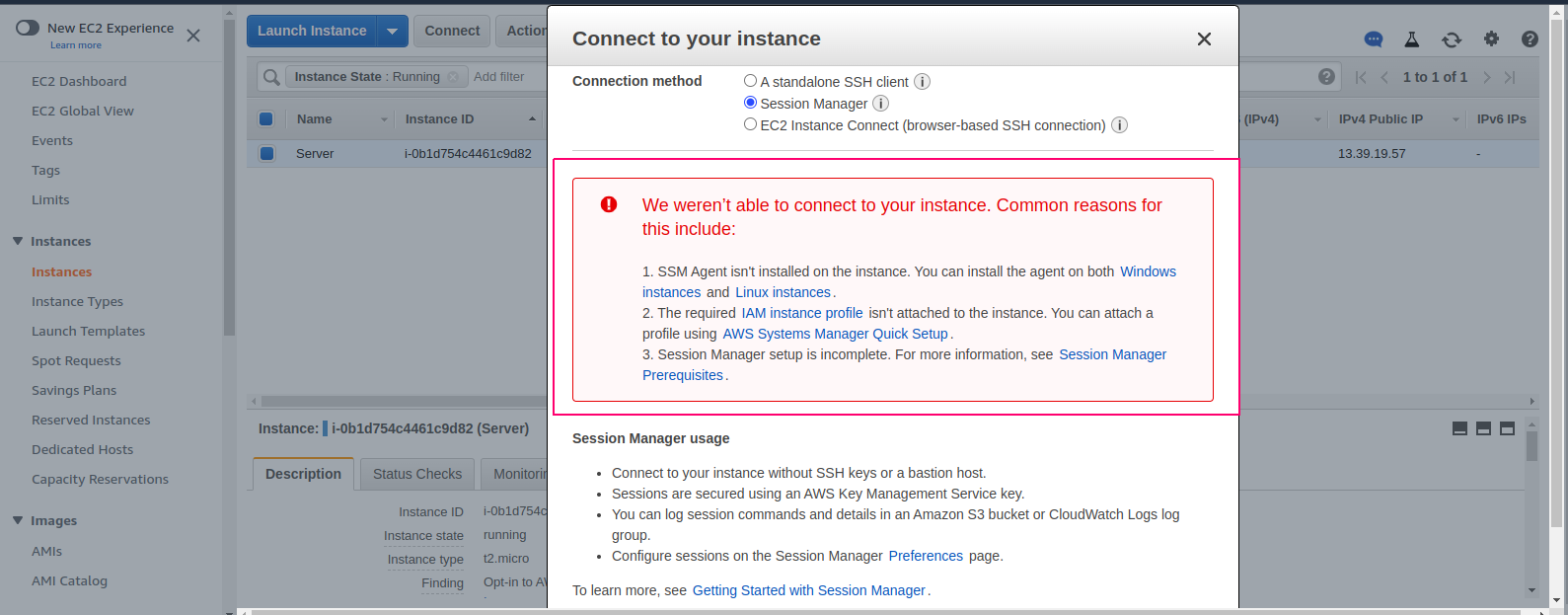This screenshot has height=615, width=1568.
Task: Switch to the Status Checks tab
Action: (x=417, y=474)
